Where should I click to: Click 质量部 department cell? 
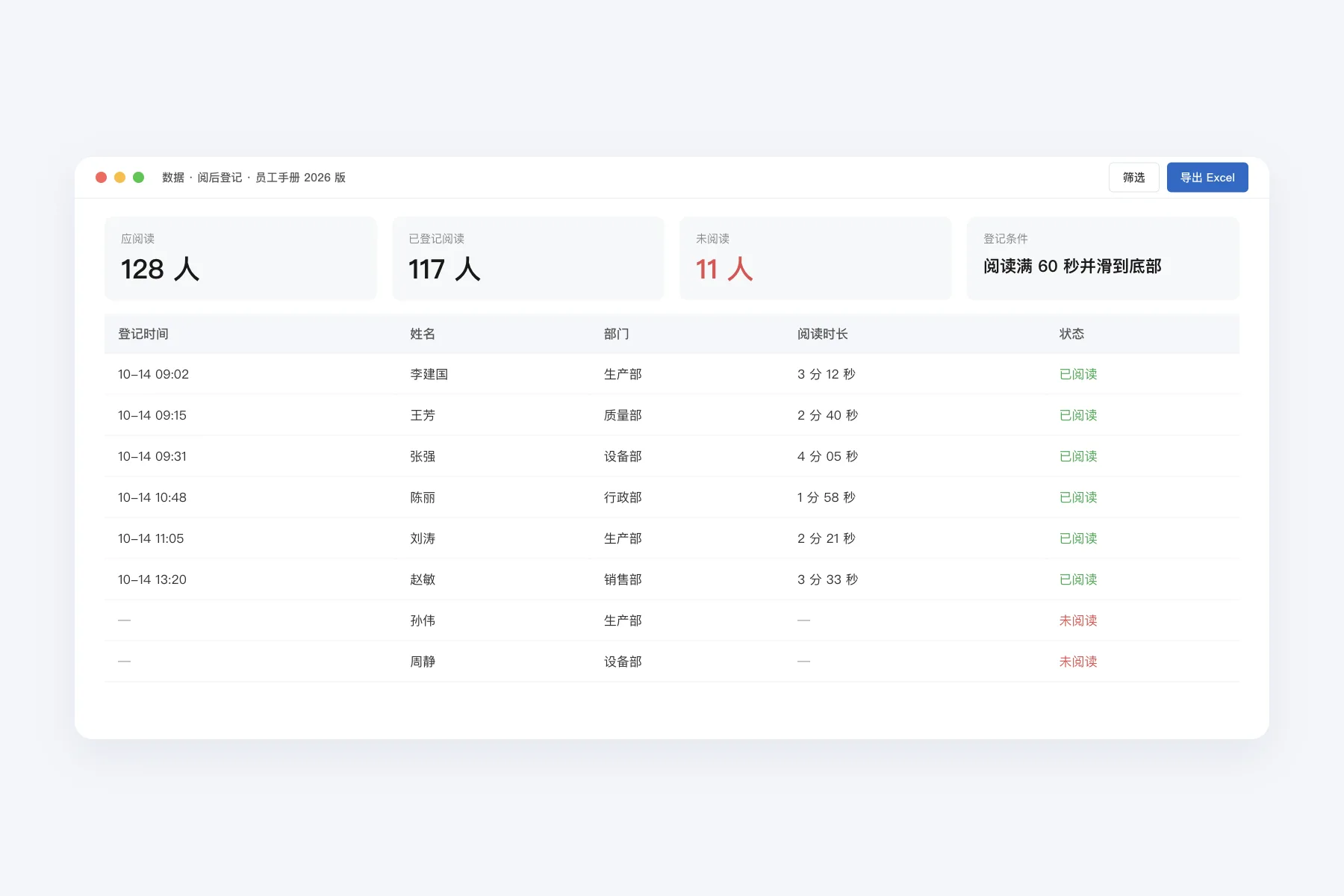(623, 415)
